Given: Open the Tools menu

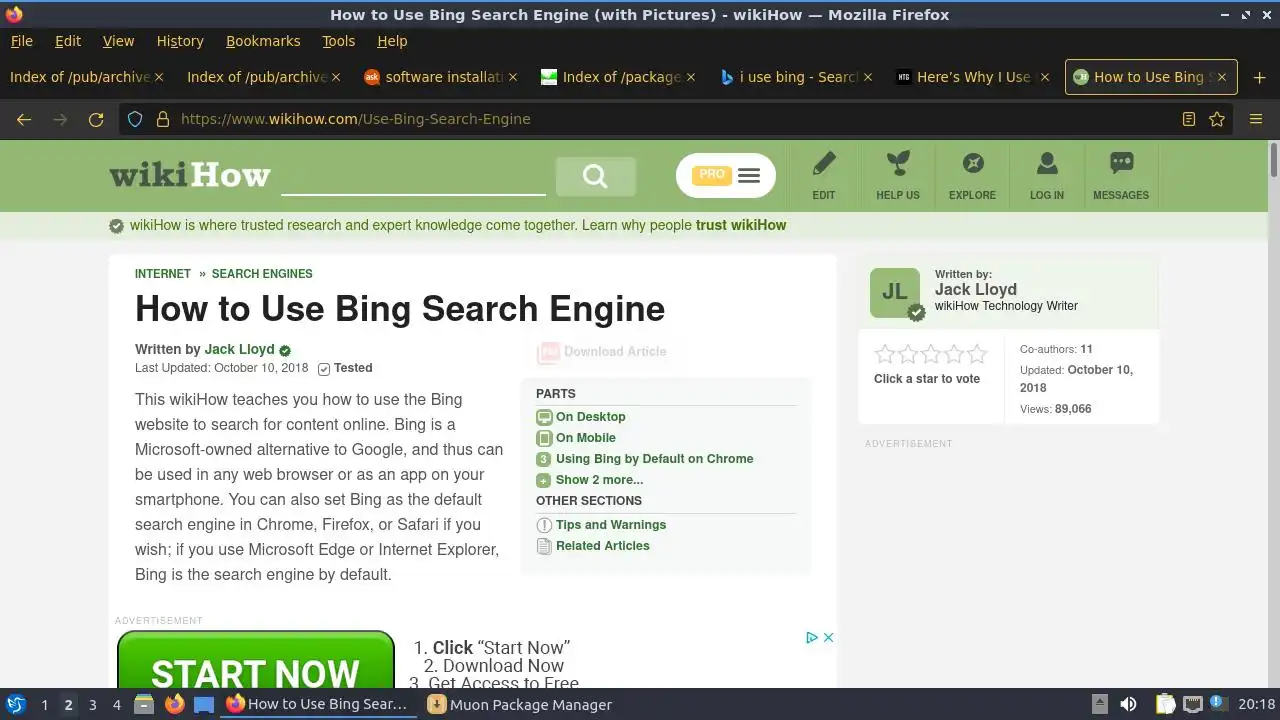Looking at the screenshot, I should [338, 41].
